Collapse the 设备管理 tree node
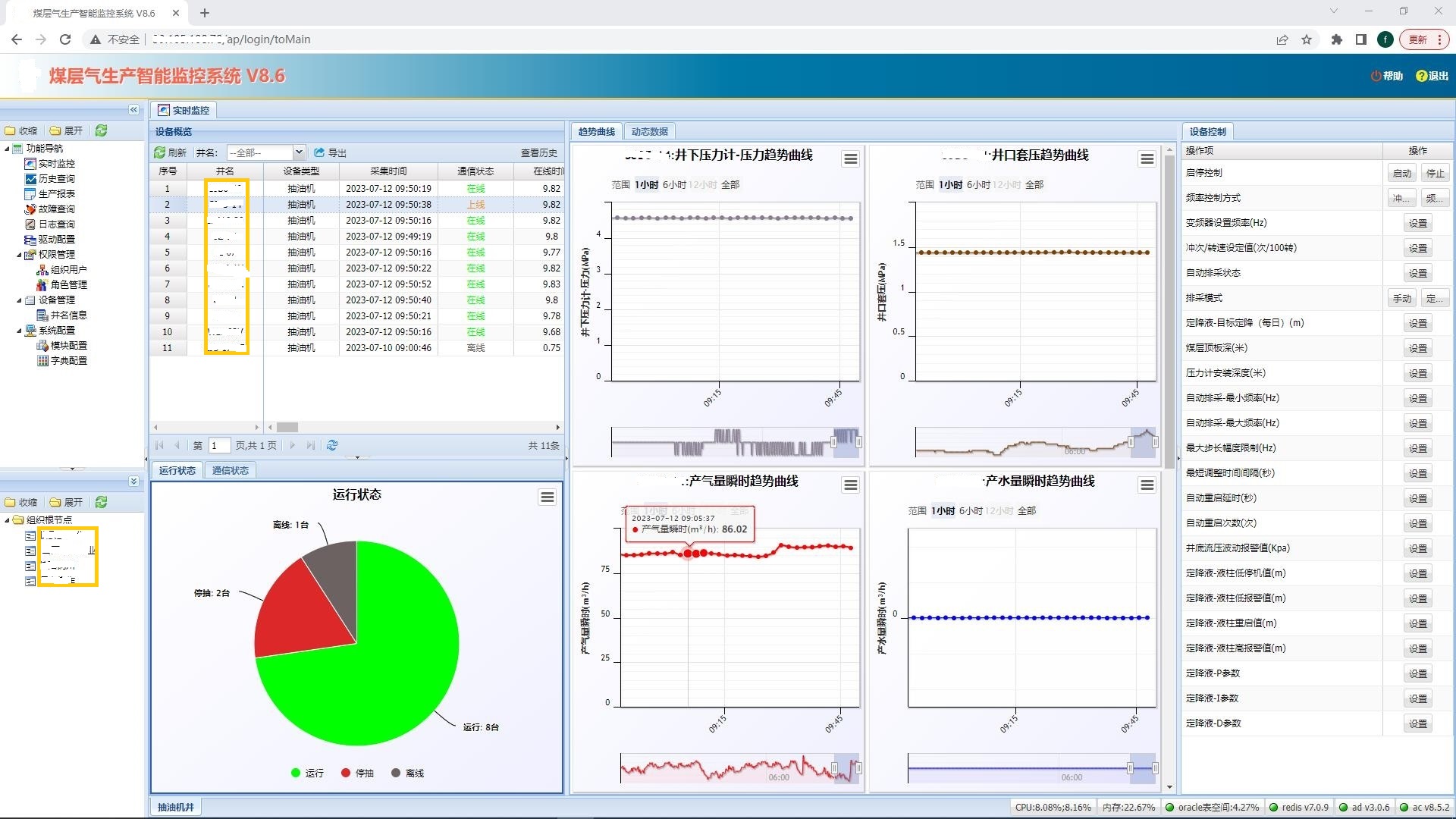 tap(20, 300)
